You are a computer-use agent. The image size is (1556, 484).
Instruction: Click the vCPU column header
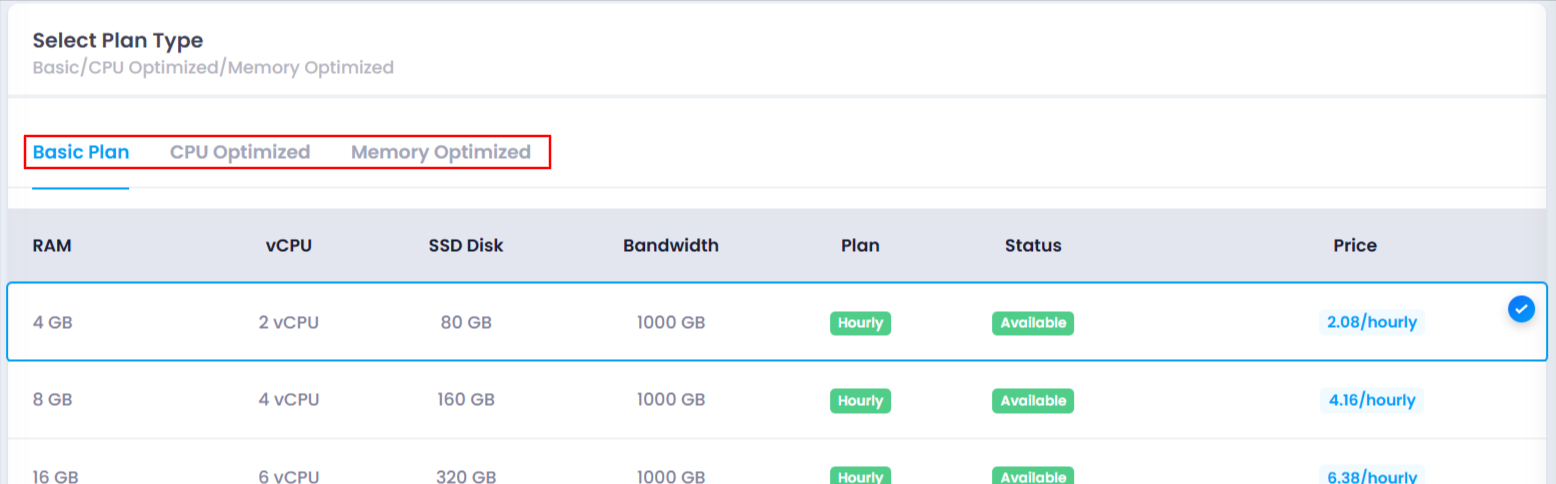coord(289,245)
